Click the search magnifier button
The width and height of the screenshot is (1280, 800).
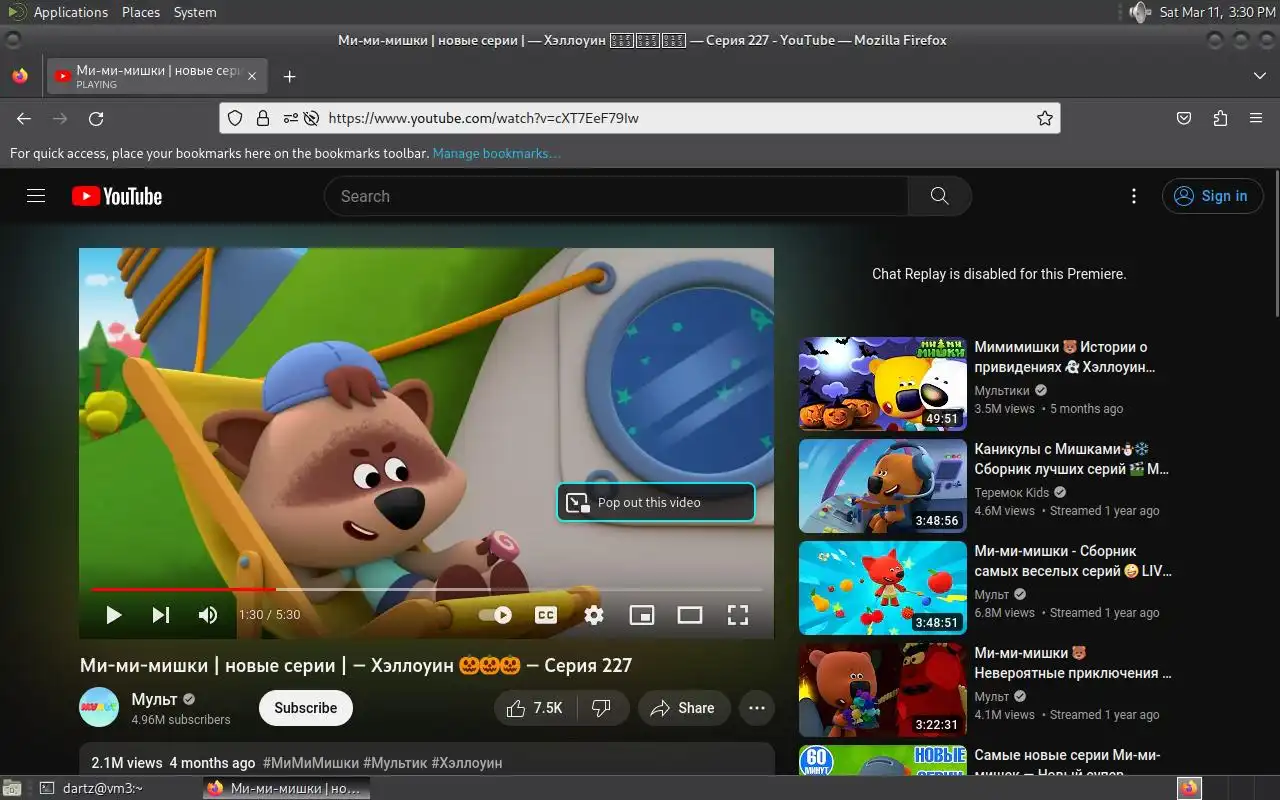939,196
